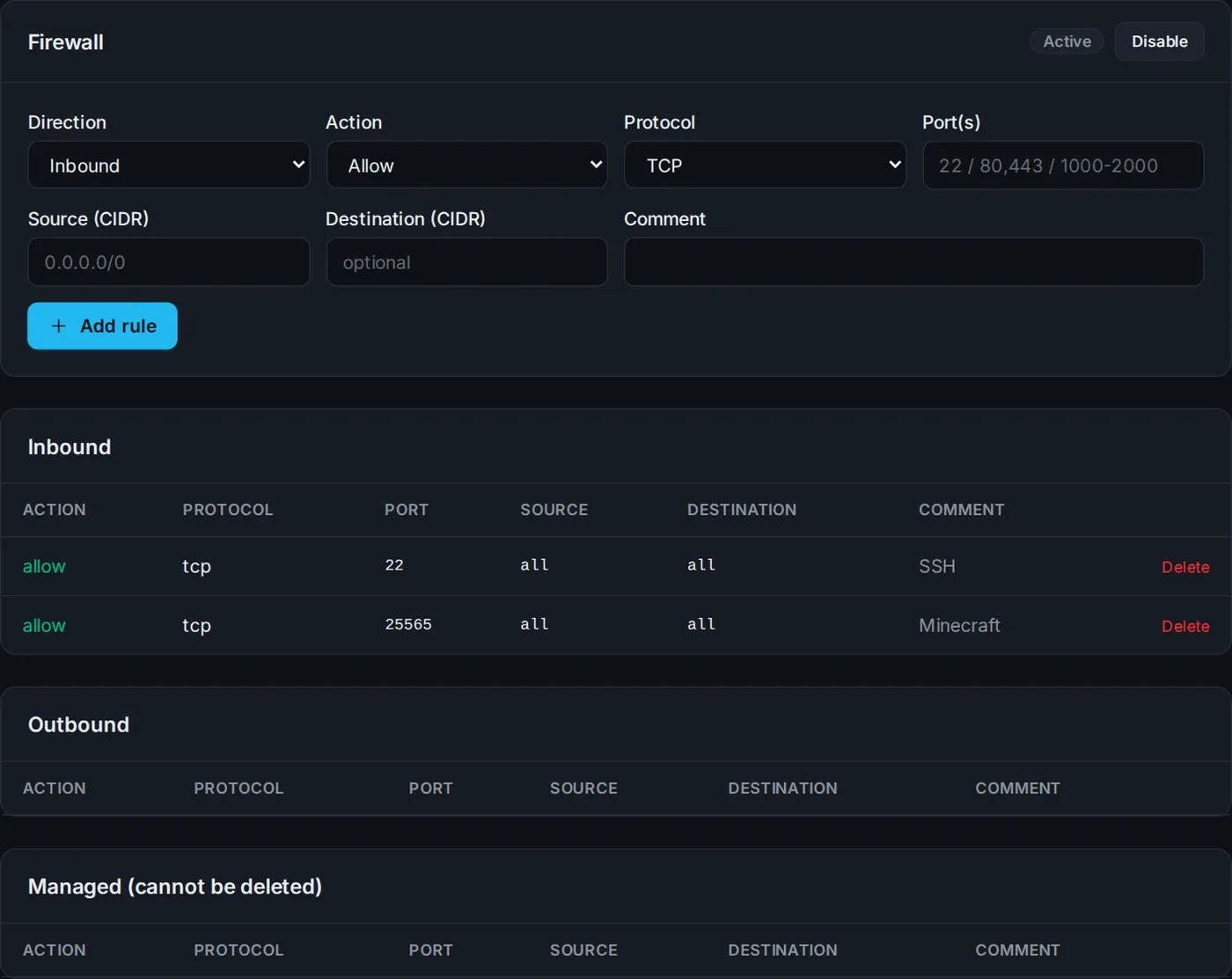The width and height of the screenshot is (1232, 979).
Task: Click the Outbound section heading
Action: tap(78, 725)
